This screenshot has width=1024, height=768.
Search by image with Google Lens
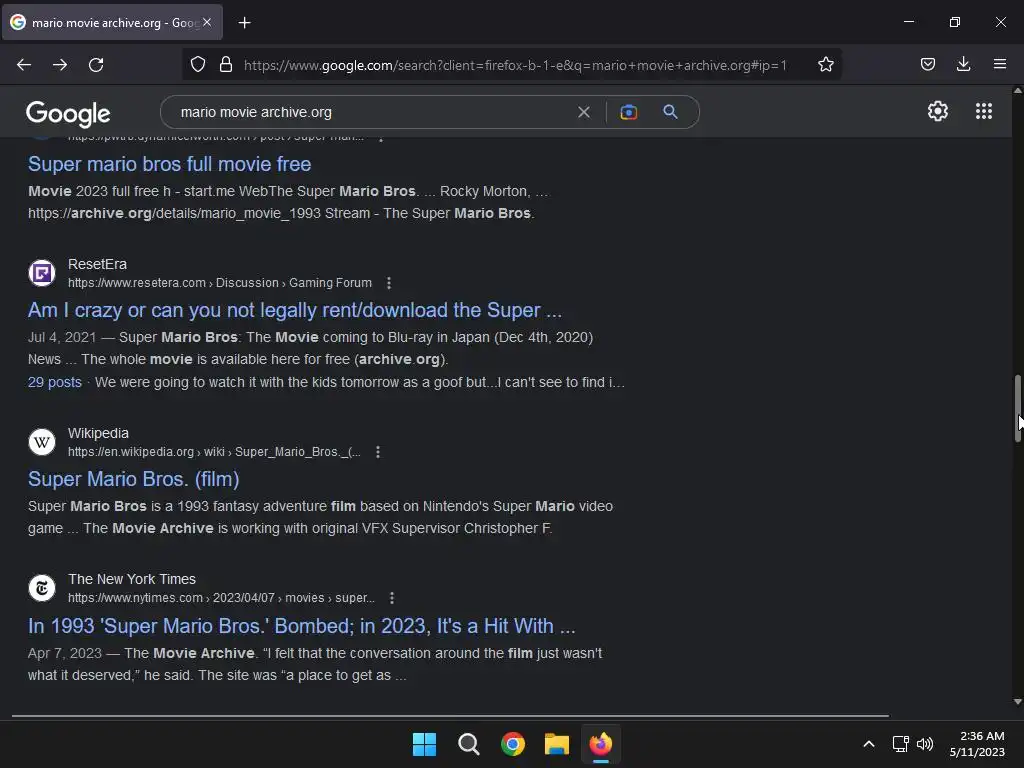click(628, 112)
